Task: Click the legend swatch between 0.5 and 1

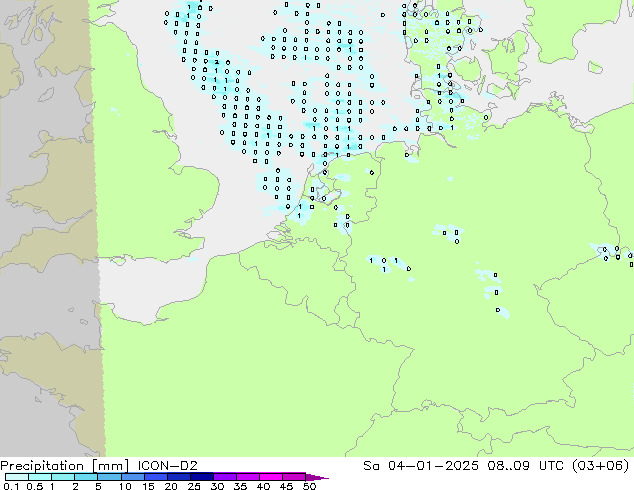Action: pos(40,477)
